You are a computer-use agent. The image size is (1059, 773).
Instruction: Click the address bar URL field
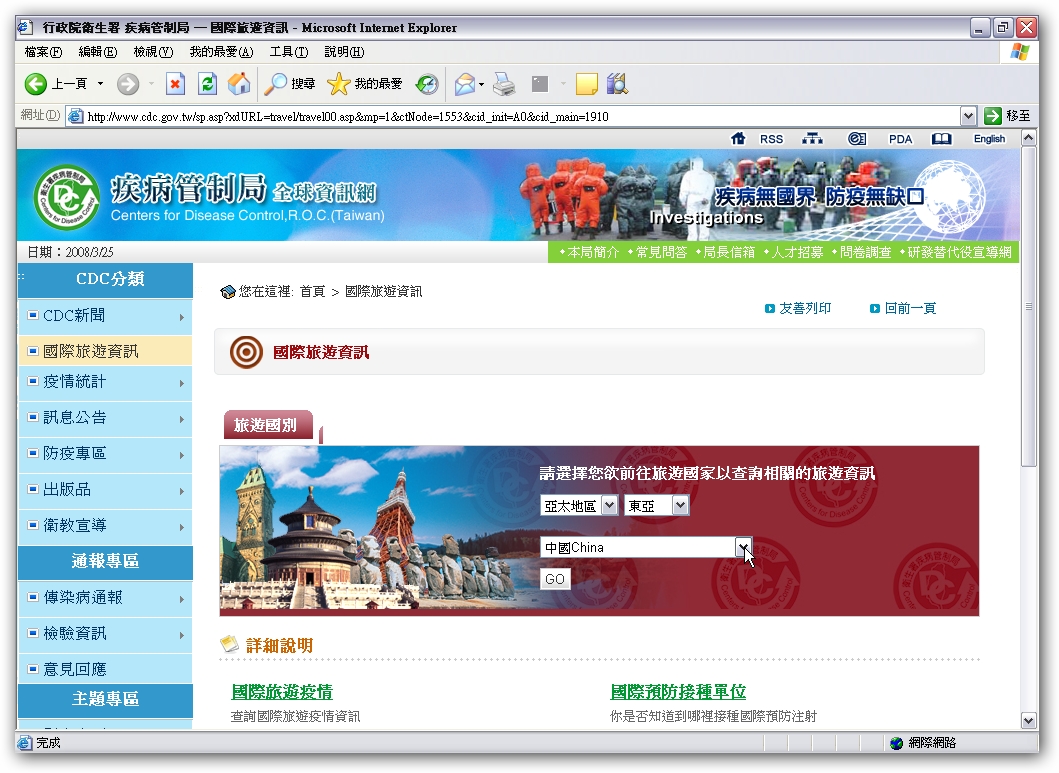click(520, 116)
